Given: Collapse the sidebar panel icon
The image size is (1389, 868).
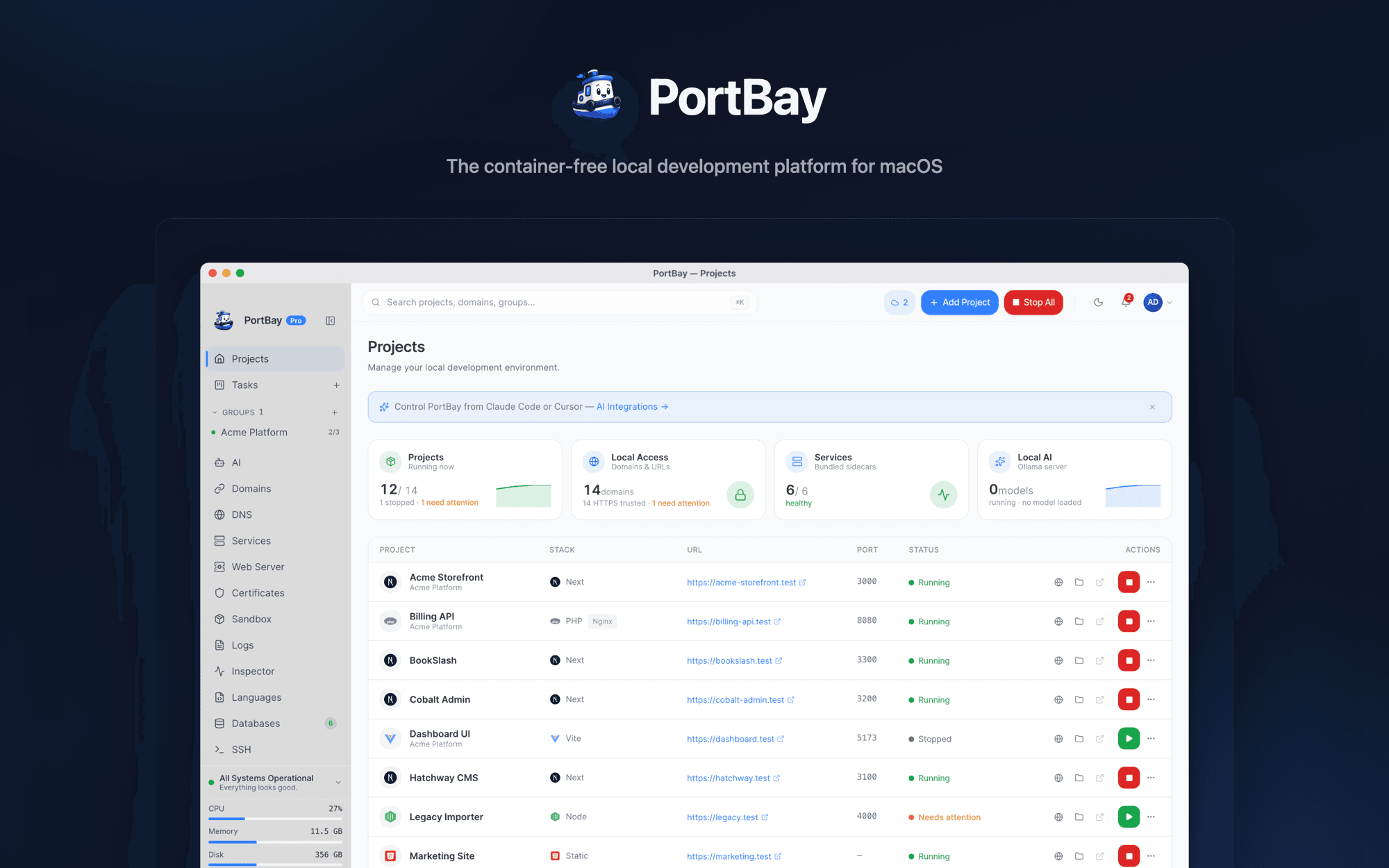Looking at the screenshot, I should click(x=331, y=320).
